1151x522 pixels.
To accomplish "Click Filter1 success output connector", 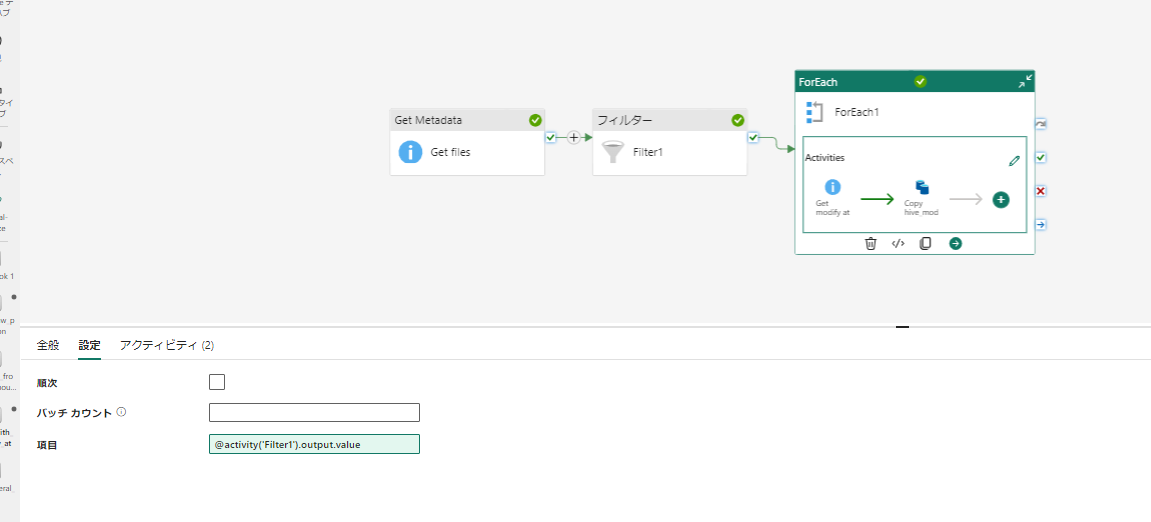I will [x=753, y=137].
